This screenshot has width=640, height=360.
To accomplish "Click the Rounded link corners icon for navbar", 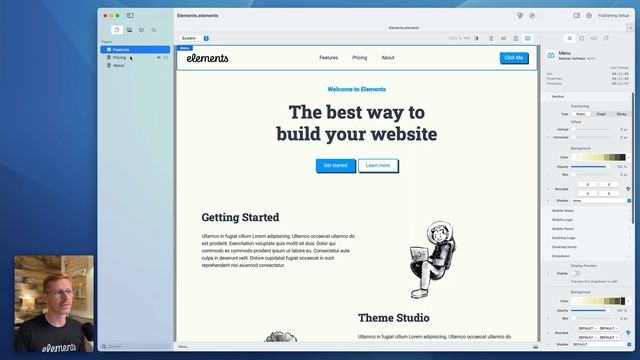I will click(x=629, y=189).
